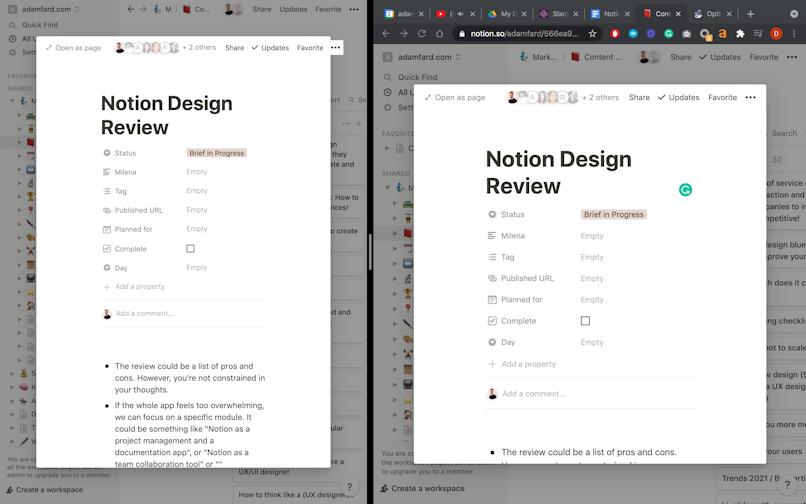This screenshot has height=504, width=806.
Task: Open a new Chrome tab
Action: point(750,14)
